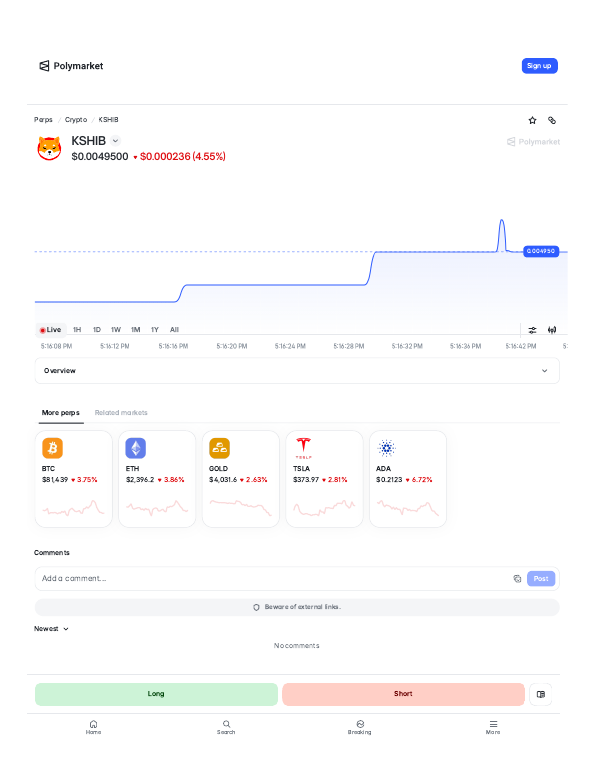Click the 0.004950 price label on chart

tap(541, 251)
